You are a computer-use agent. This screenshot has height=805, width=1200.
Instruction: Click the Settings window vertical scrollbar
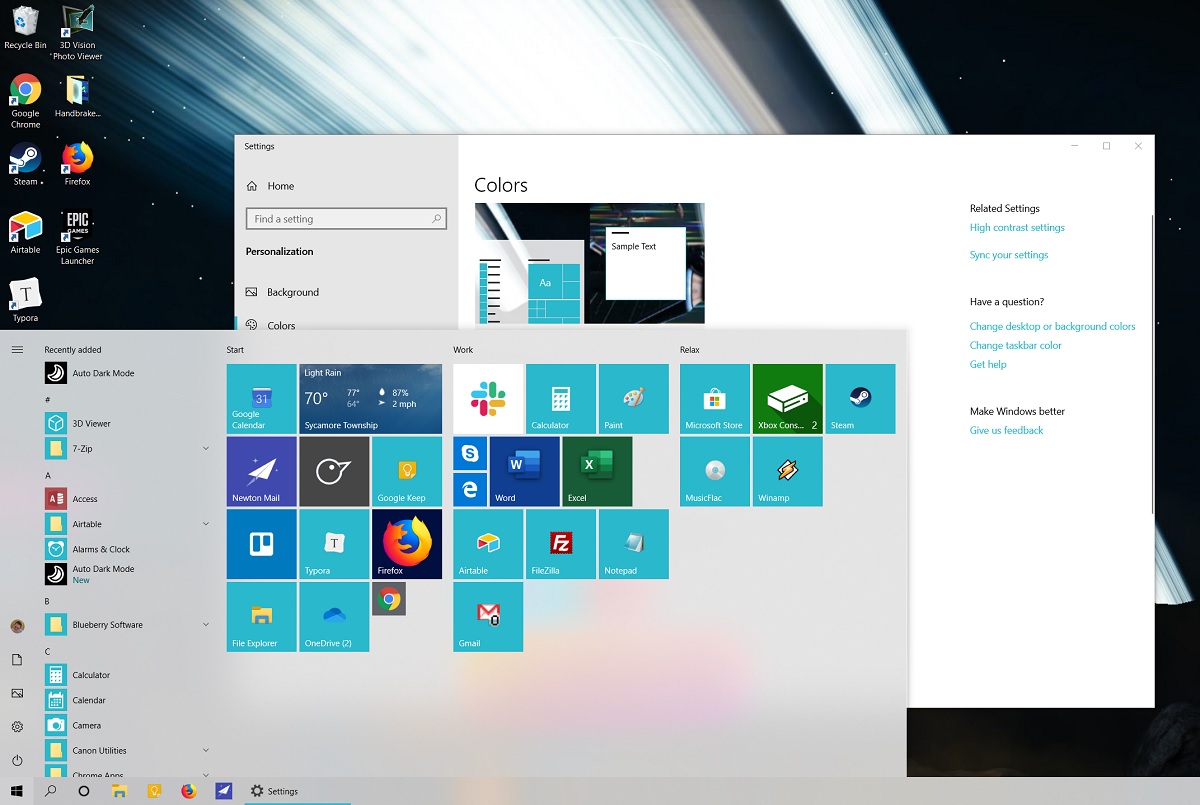pyautogui.click(x=1151, y=363)
